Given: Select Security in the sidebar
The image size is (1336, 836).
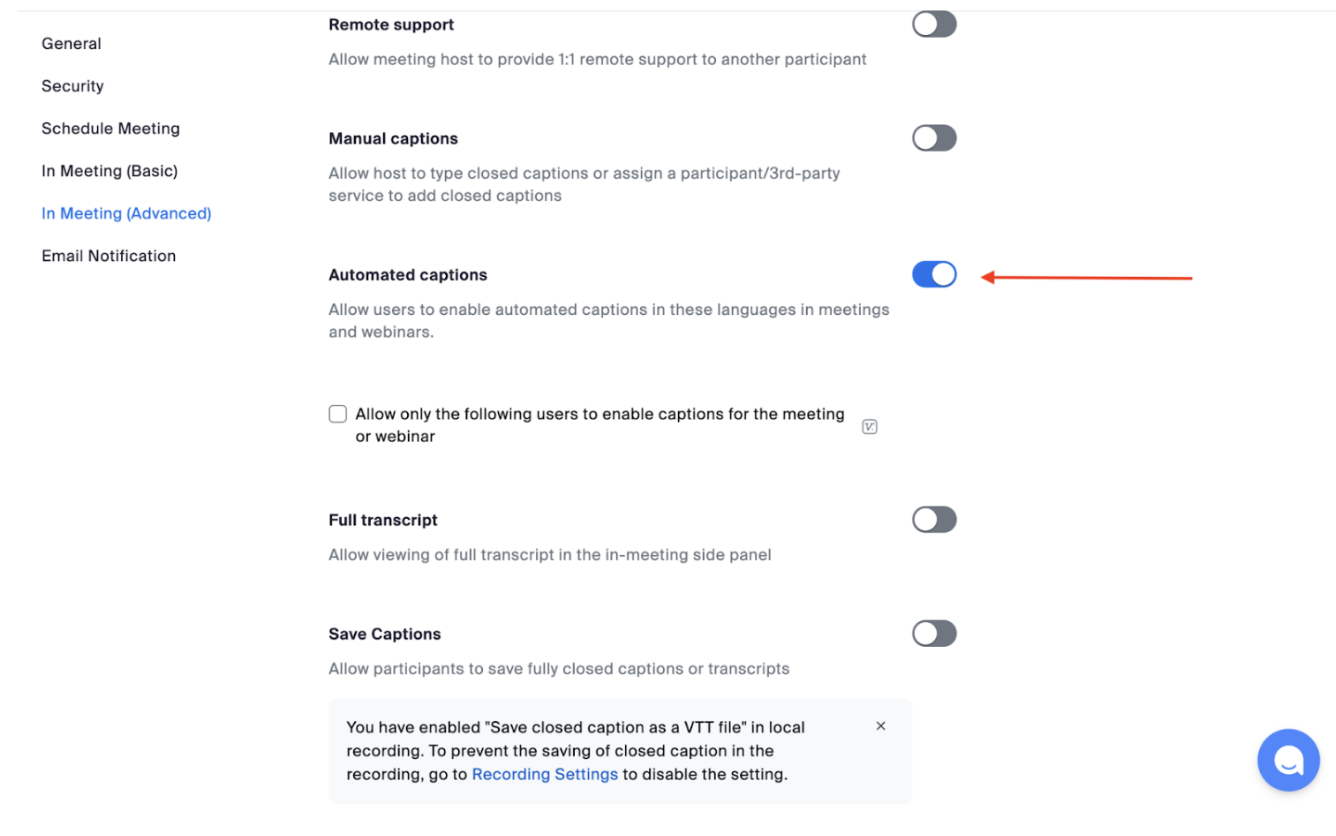Looking at the screenshot, I should [72, 86].
